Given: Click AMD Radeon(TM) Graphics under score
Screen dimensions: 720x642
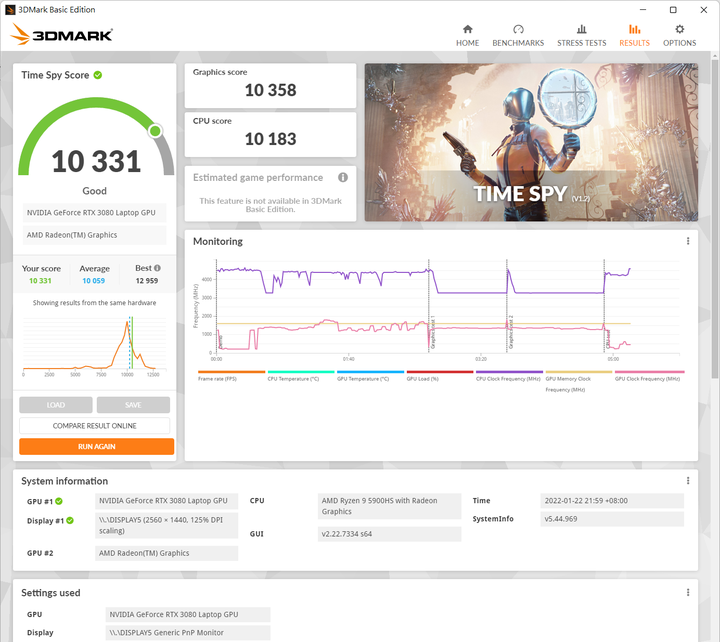Looking at the screenshot, I should point(95,235).
